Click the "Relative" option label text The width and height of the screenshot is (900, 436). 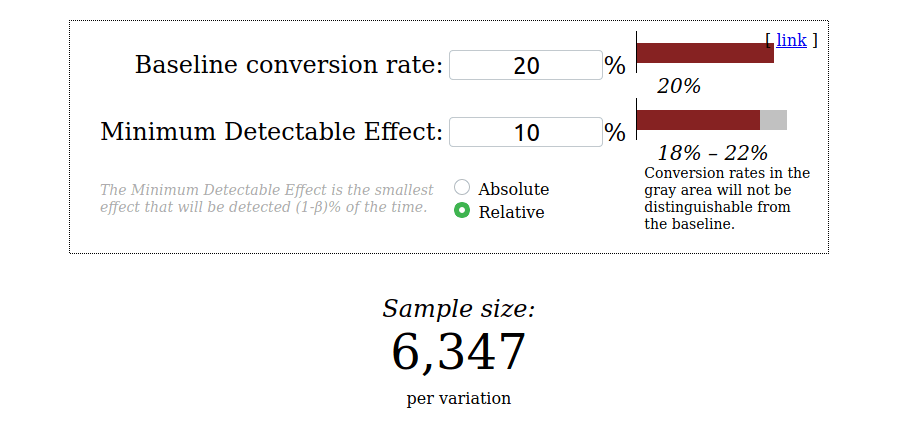pos(511,212)
